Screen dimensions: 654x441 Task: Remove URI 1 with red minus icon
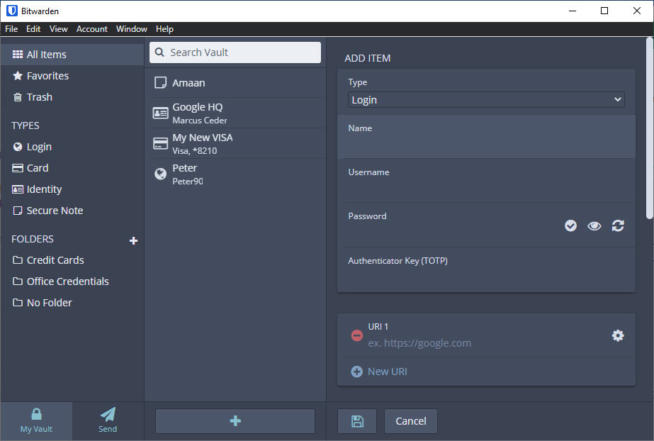coord(357,335)
